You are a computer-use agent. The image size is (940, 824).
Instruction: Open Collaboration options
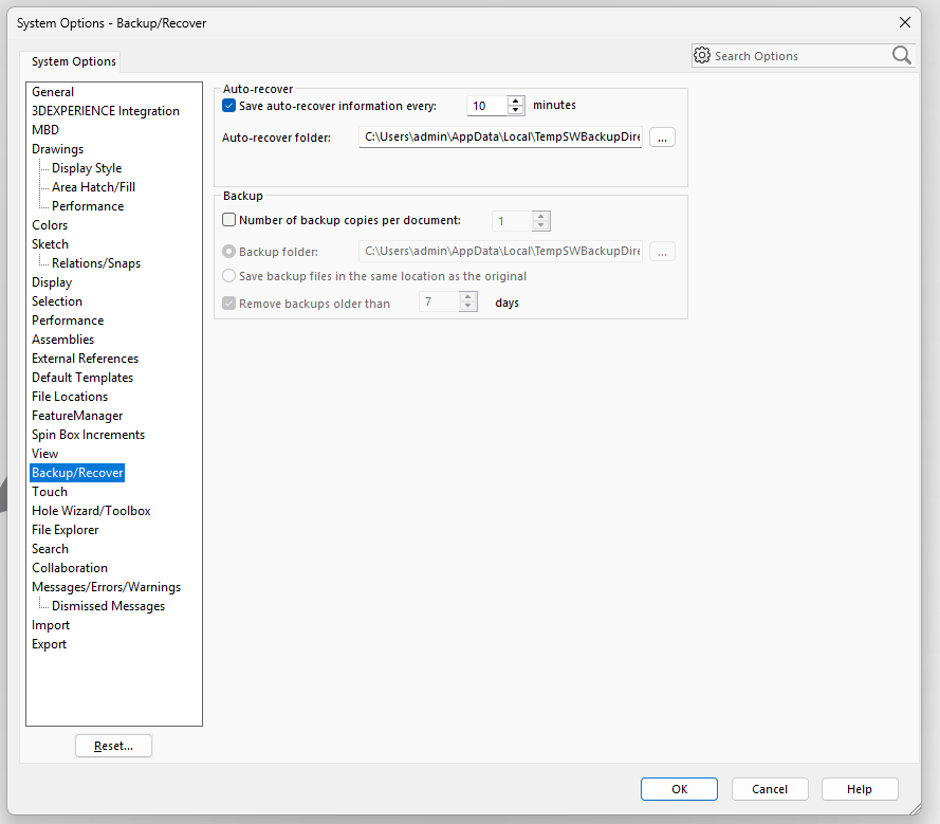click(x=70, y=568)
